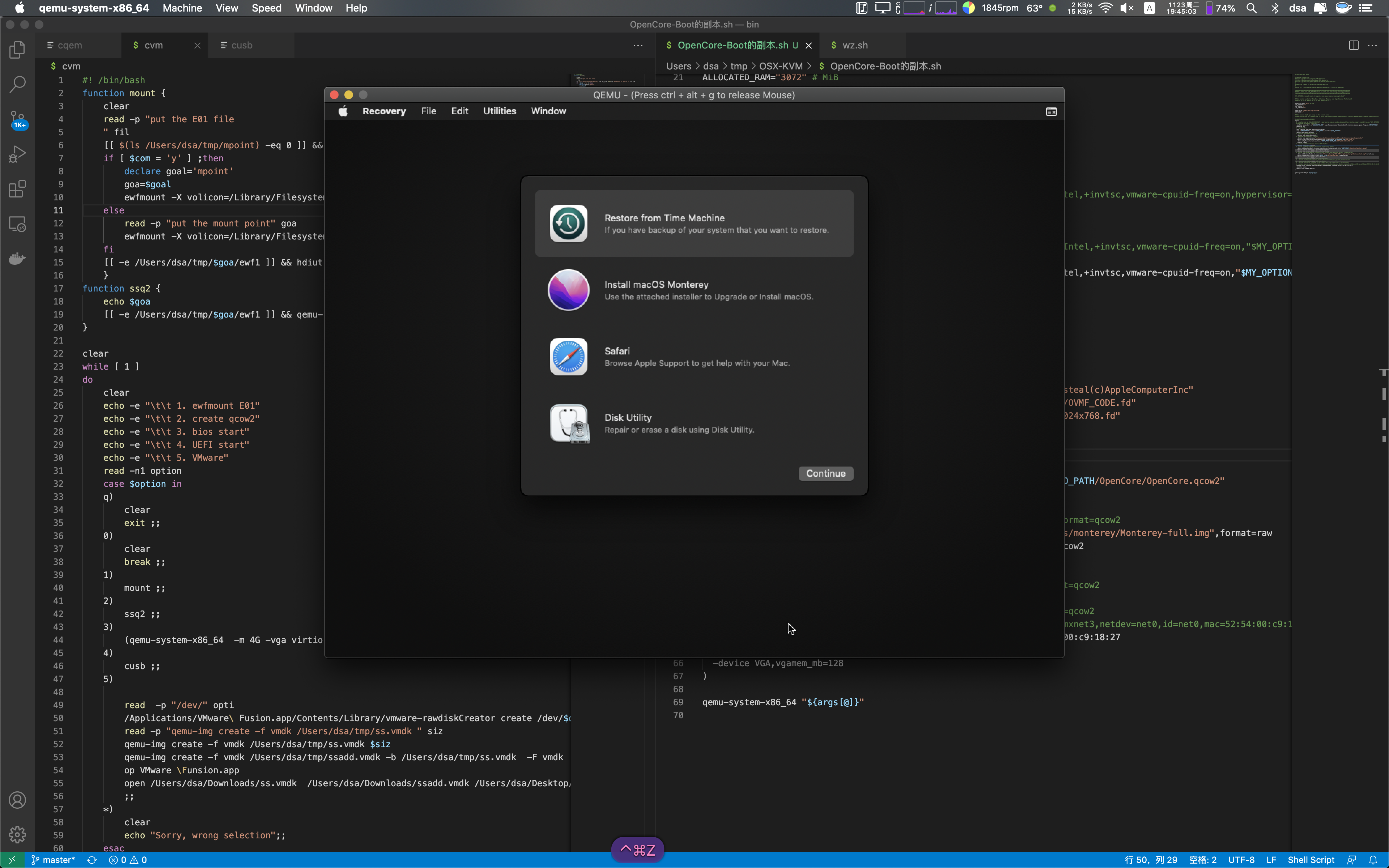Open More Actions for the right editor group
Viewport: 1389px width, 868px height.
1372,45
